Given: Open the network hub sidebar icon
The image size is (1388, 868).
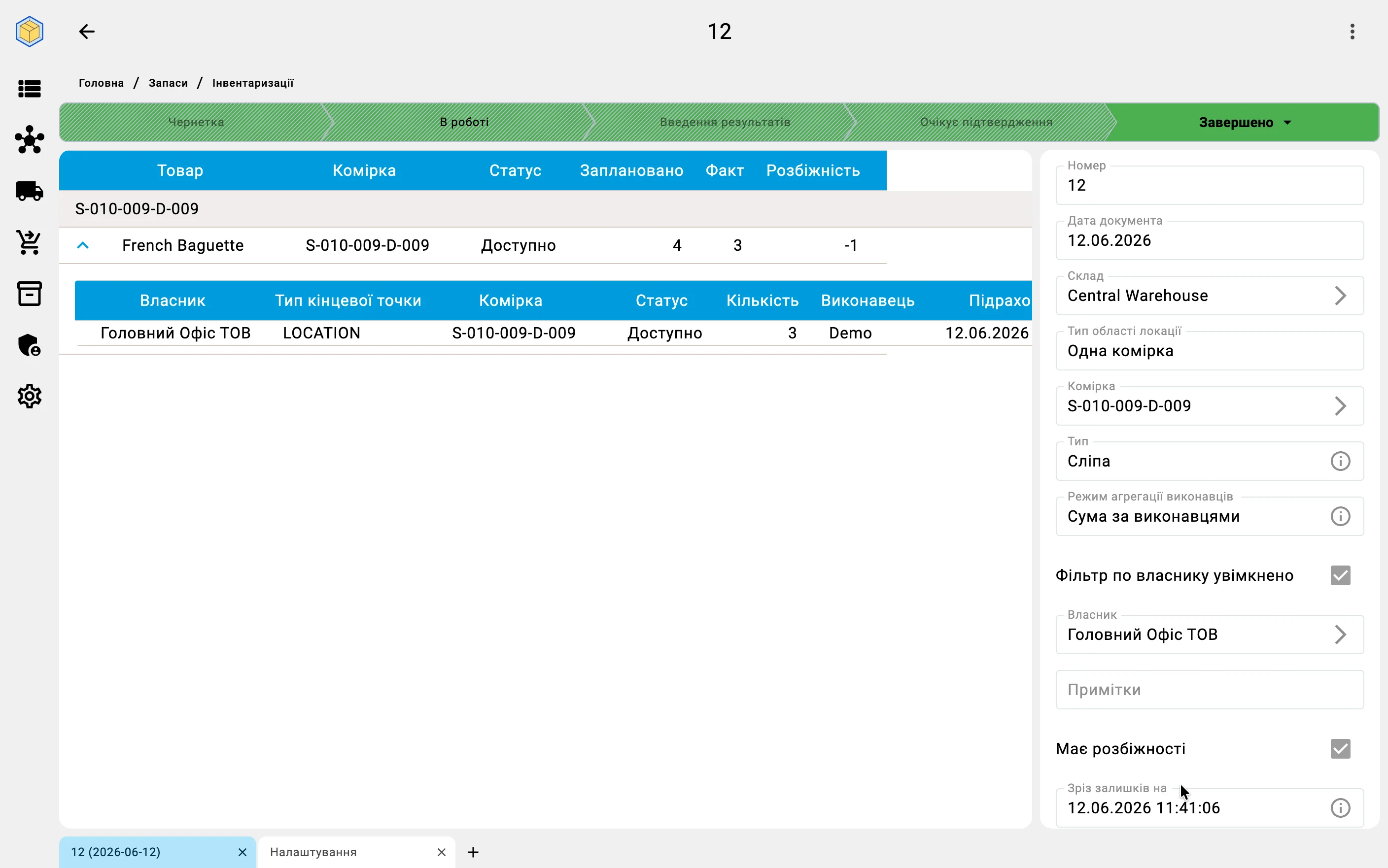Looking at the screenshot, I should click(x=29, y=139).
